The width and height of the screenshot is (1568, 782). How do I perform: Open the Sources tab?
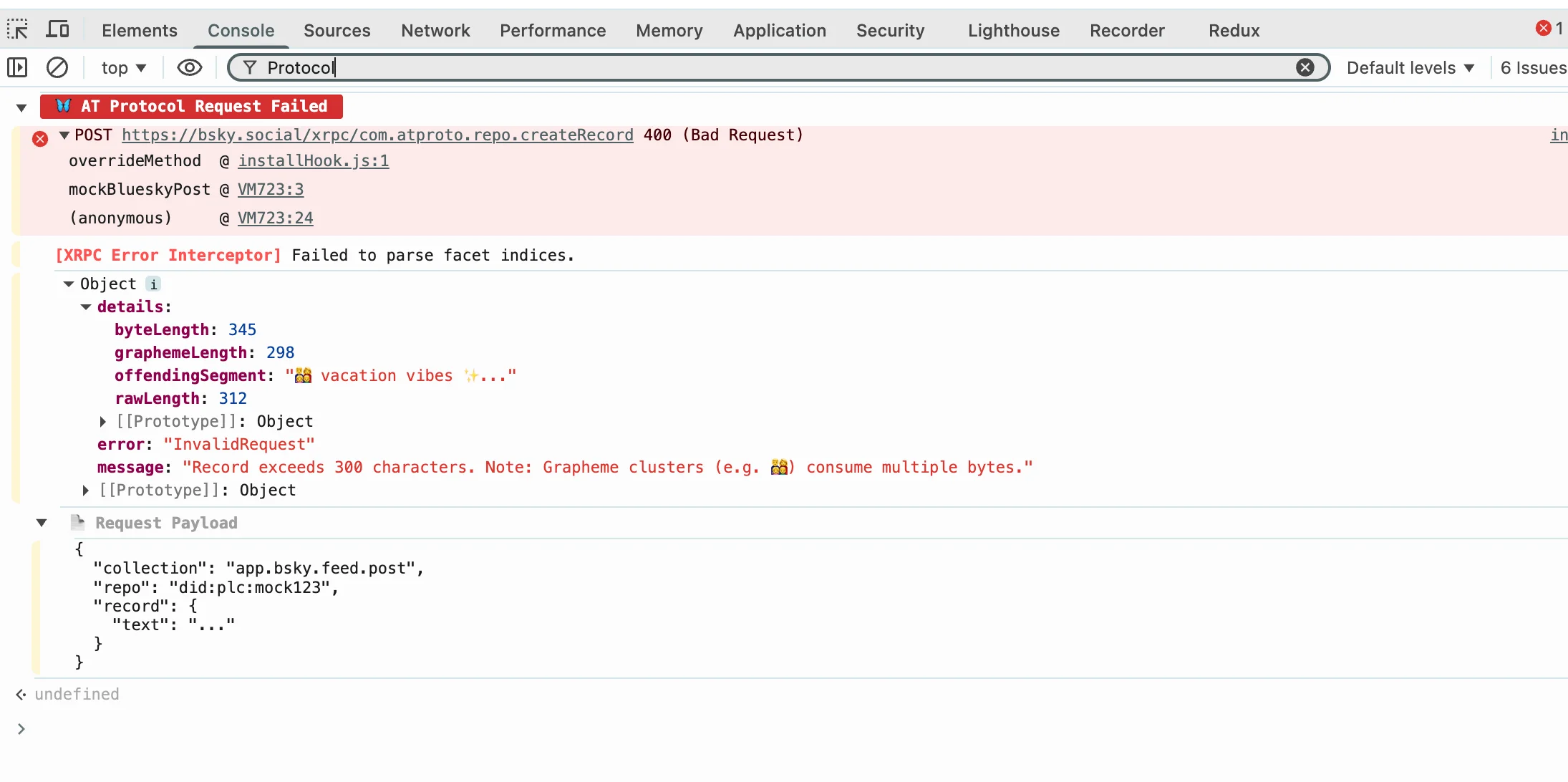337,30
